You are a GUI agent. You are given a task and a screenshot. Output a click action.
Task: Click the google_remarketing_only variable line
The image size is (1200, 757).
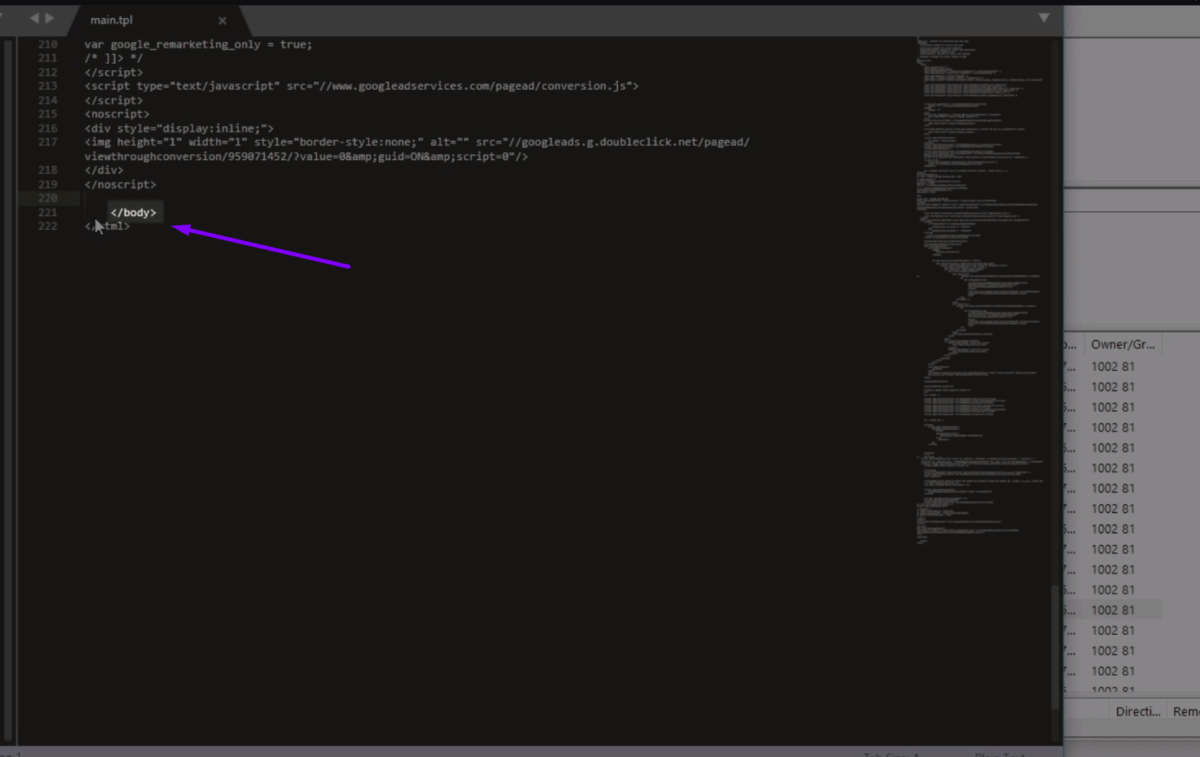[198, 44]
